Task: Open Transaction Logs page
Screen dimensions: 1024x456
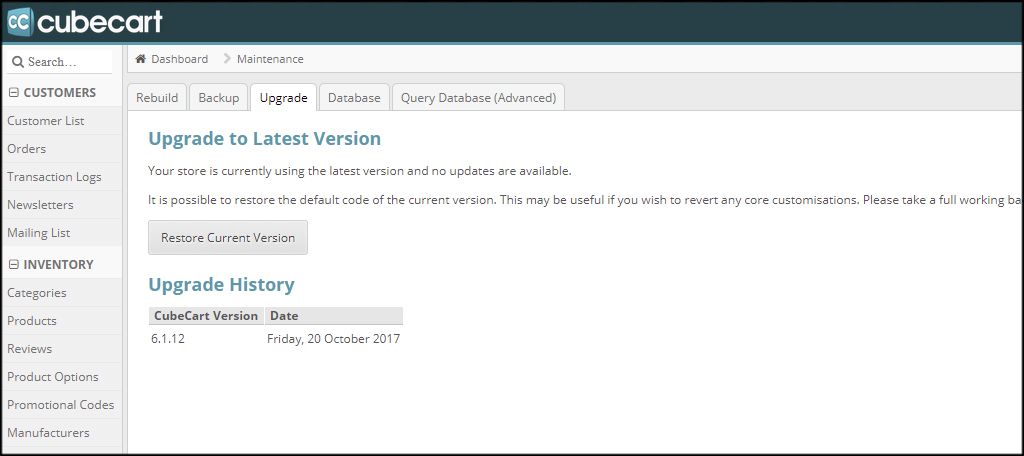Action: [54, 177]
